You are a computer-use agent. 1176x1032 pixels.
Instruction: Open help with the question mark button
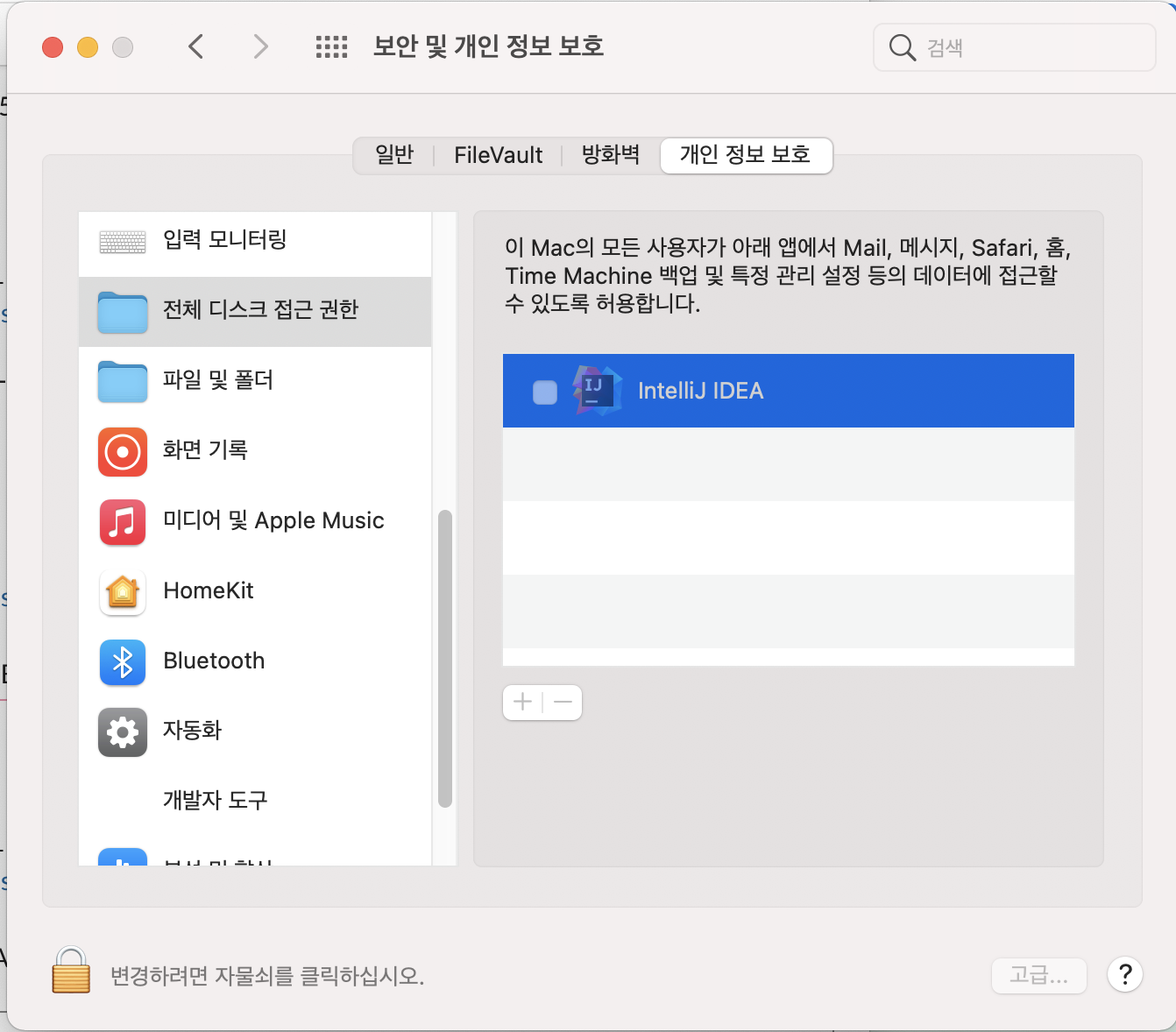tap(1125, 974)
